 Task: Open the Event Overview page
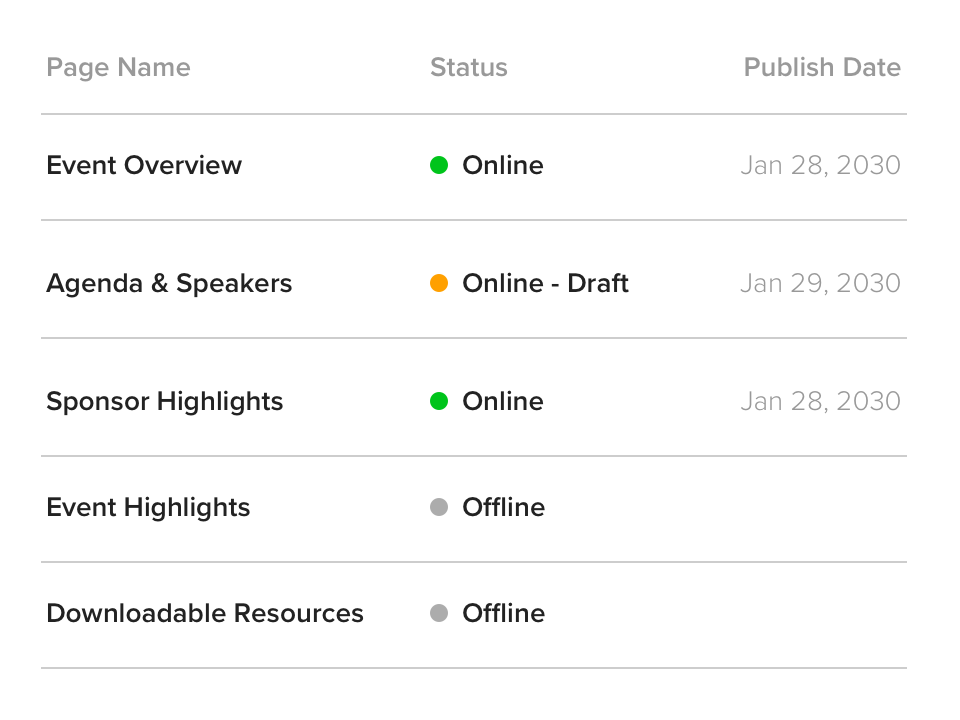click(x=144, y=165)
